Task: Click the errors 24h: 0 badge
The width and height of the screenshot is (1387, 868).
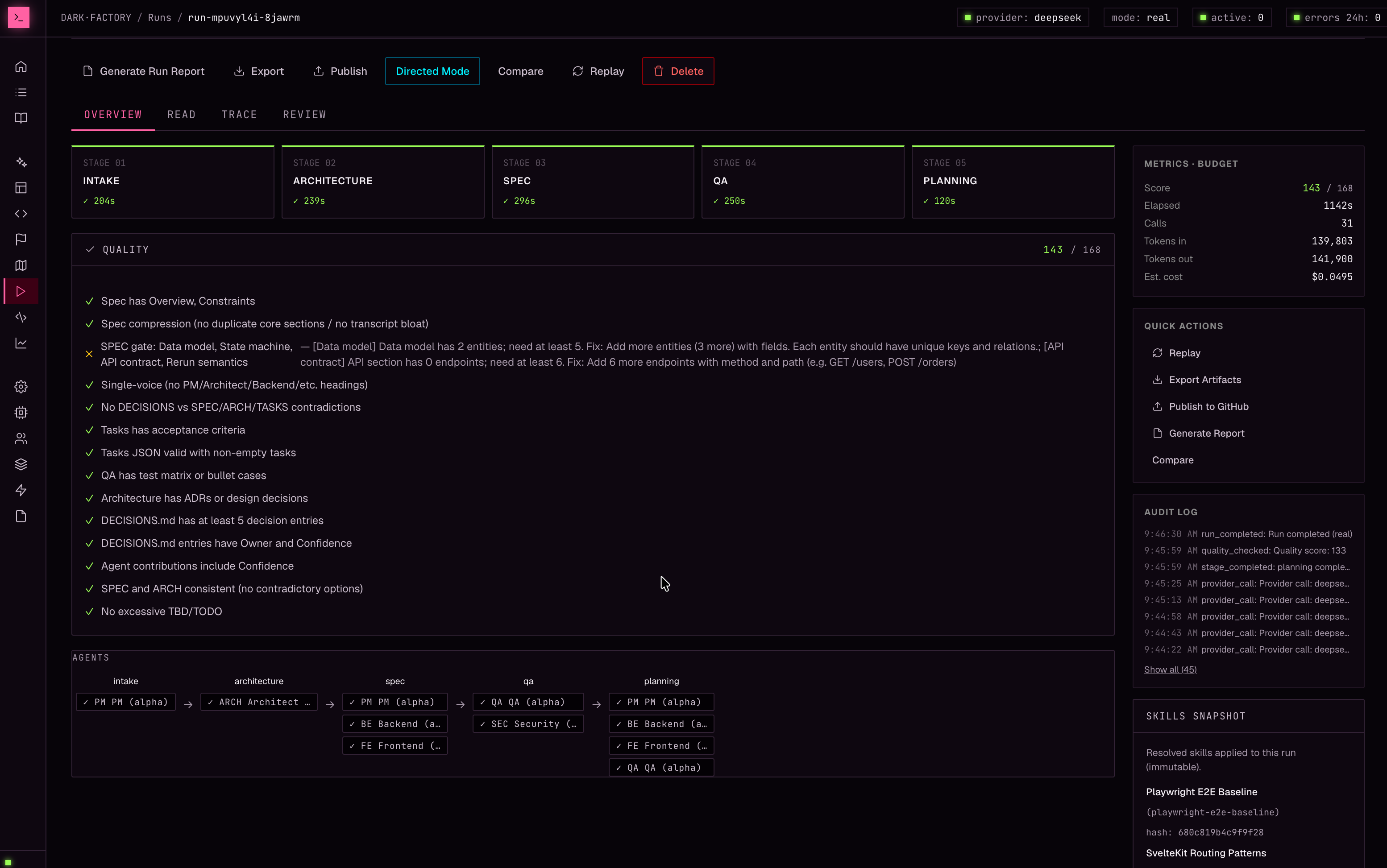Action: point(1337,18)
